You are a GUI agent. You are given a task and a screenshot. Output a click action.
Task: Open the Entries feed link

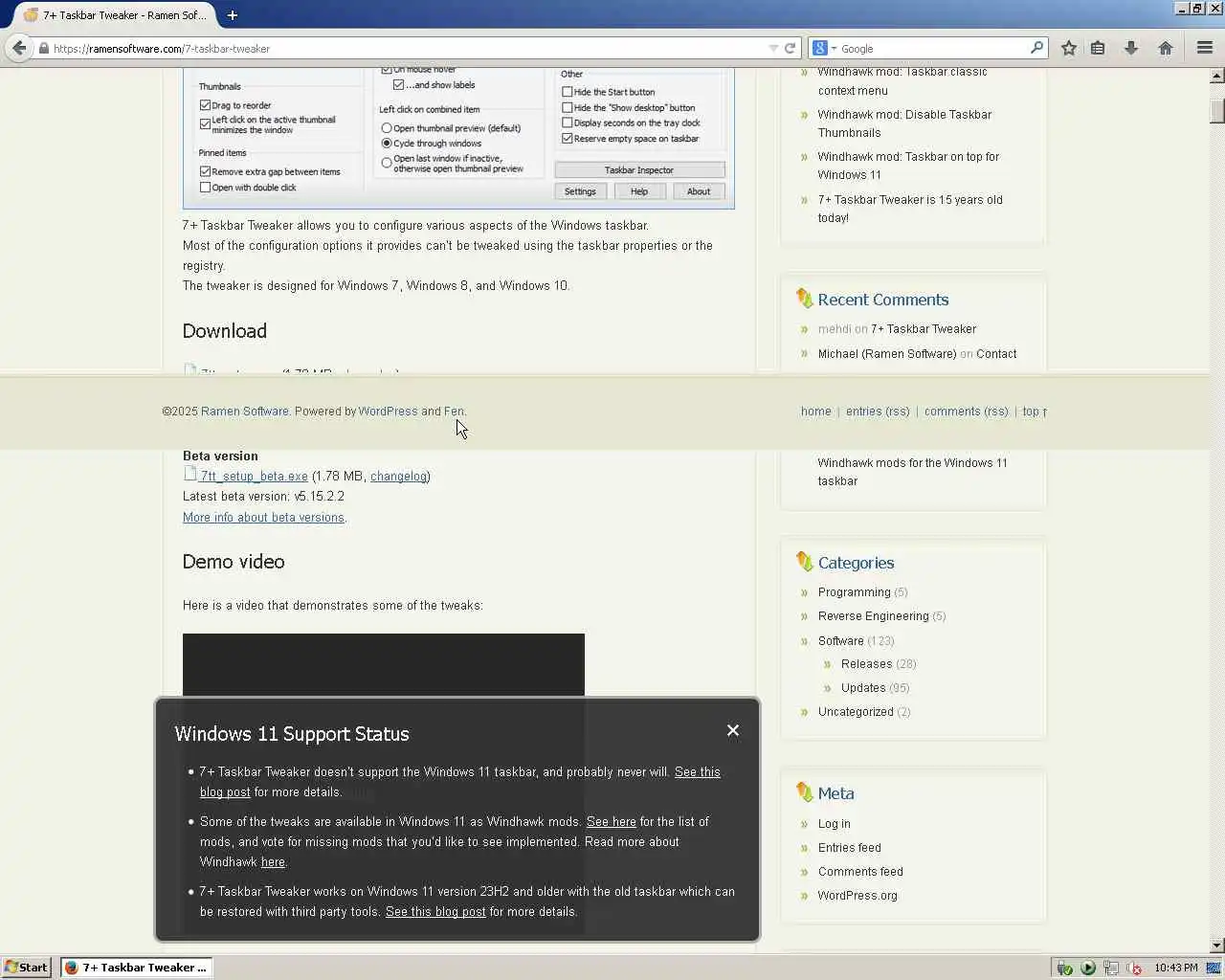[849, 847]
